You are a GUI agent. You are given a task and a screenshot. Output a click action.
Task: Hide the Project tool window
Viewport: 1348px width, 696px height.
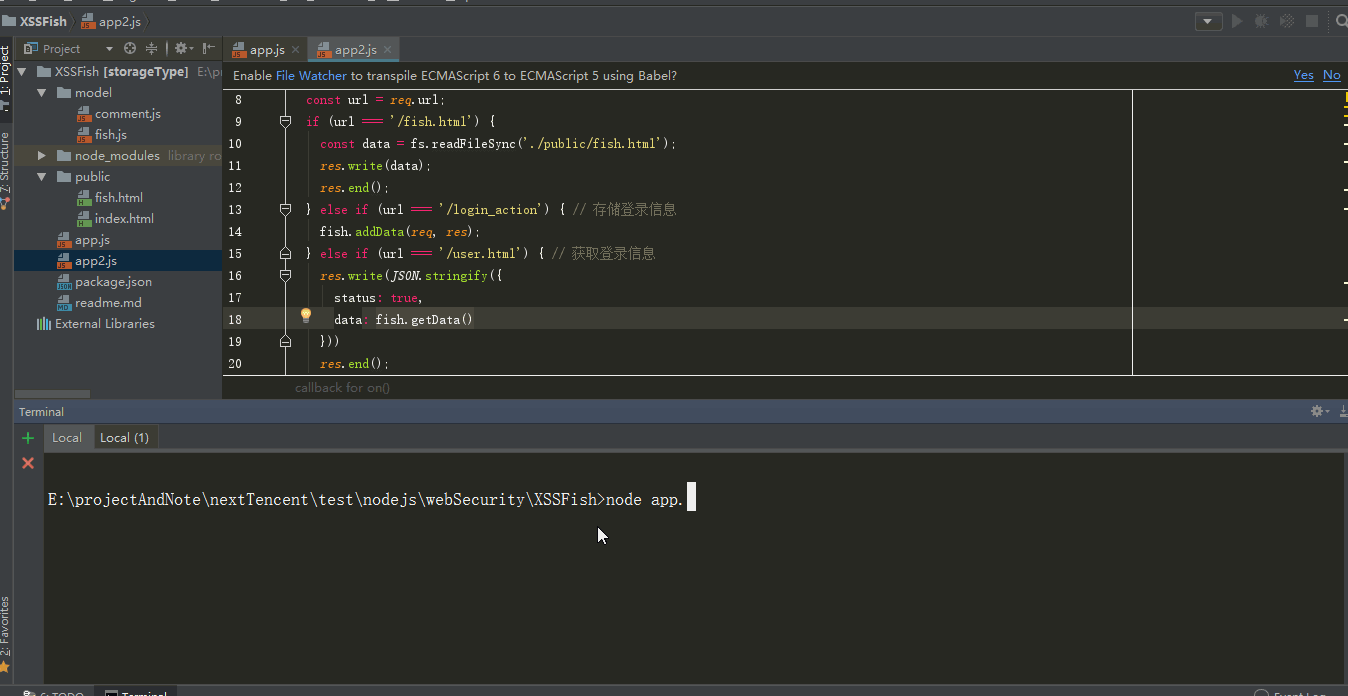[x=208, y=48]
